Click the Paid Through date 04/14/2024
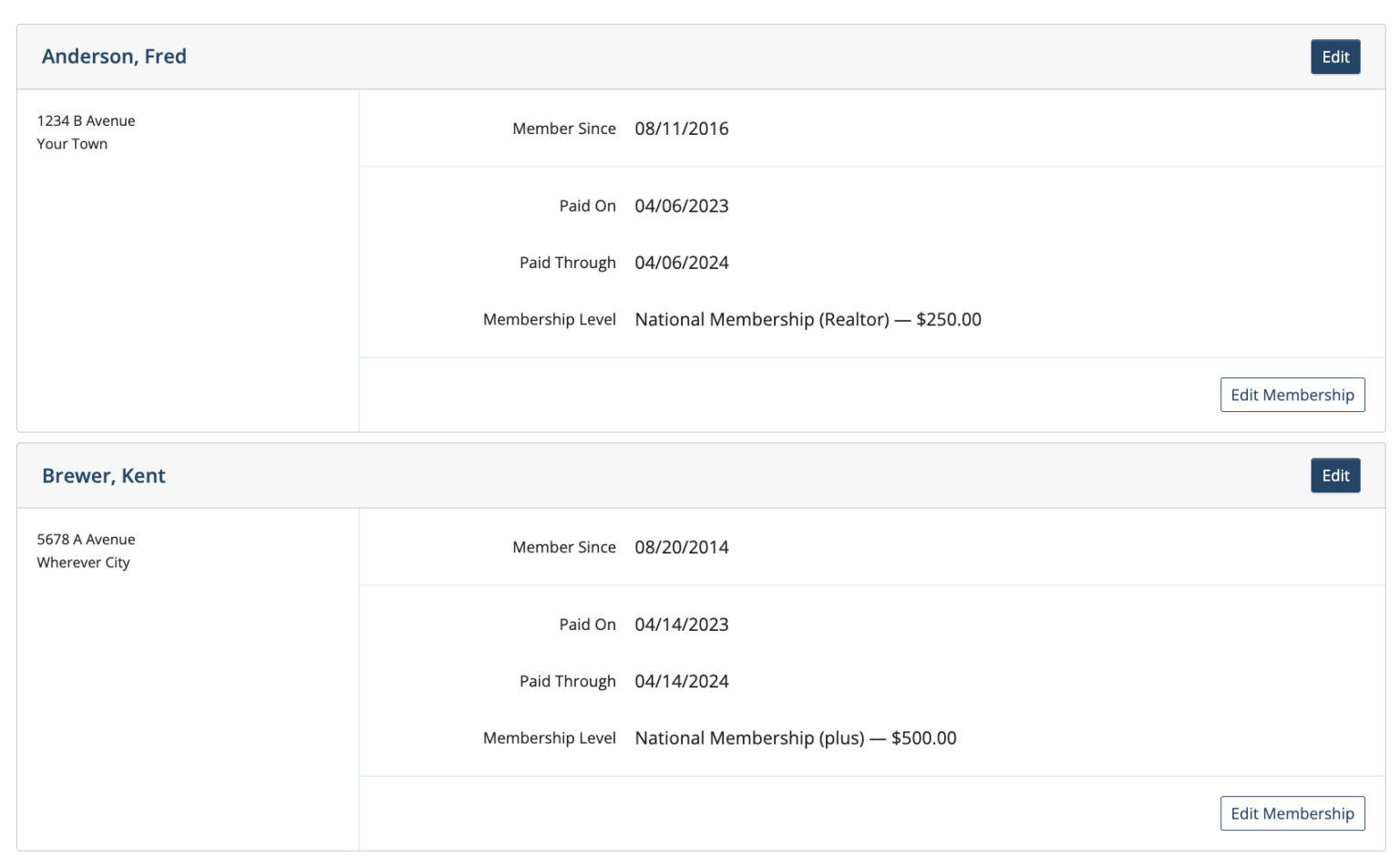The height and width of the screenshot is (857, 1400). point(681,681)
